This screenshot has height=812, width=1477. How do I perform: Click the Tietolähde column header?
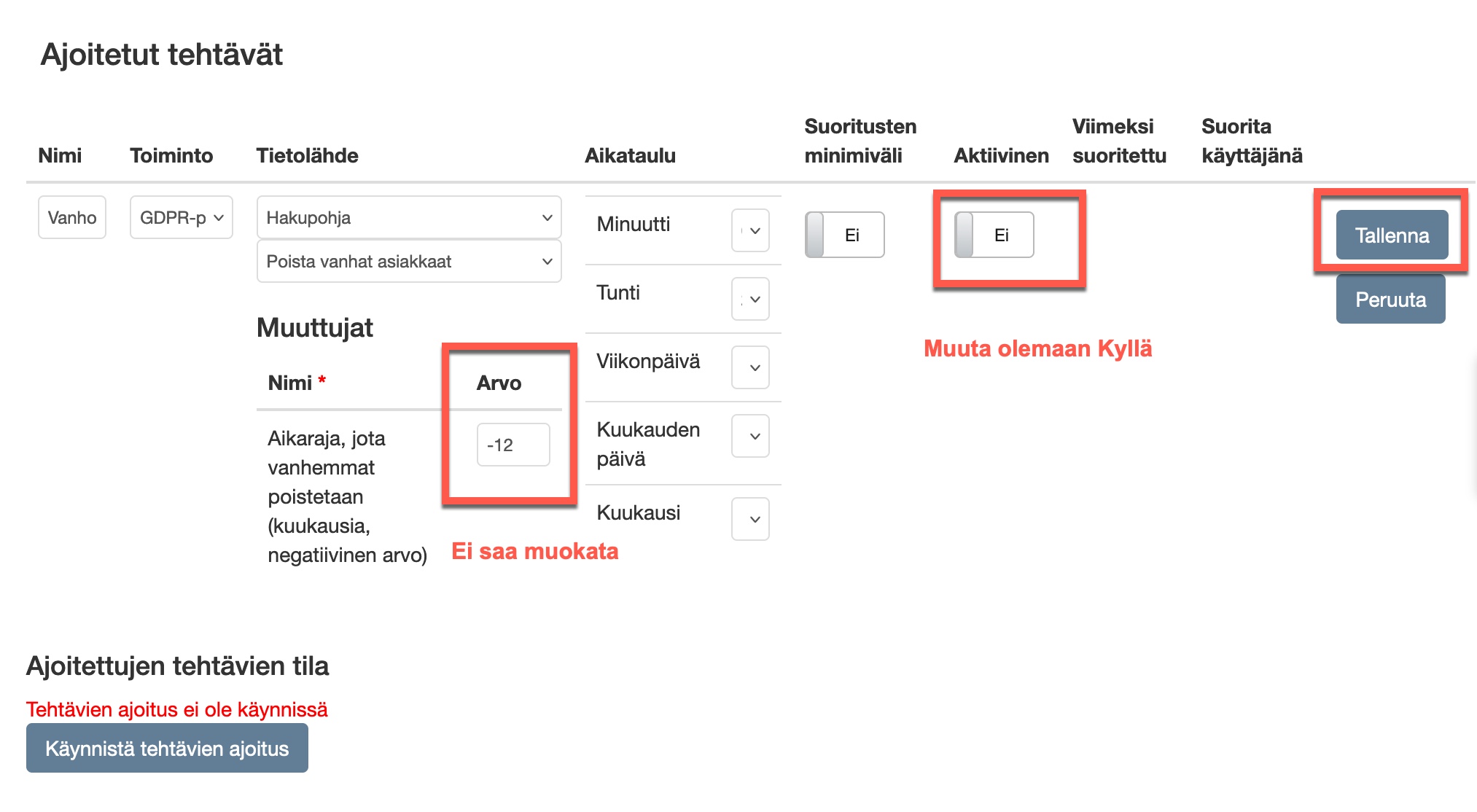click(307, 155)
